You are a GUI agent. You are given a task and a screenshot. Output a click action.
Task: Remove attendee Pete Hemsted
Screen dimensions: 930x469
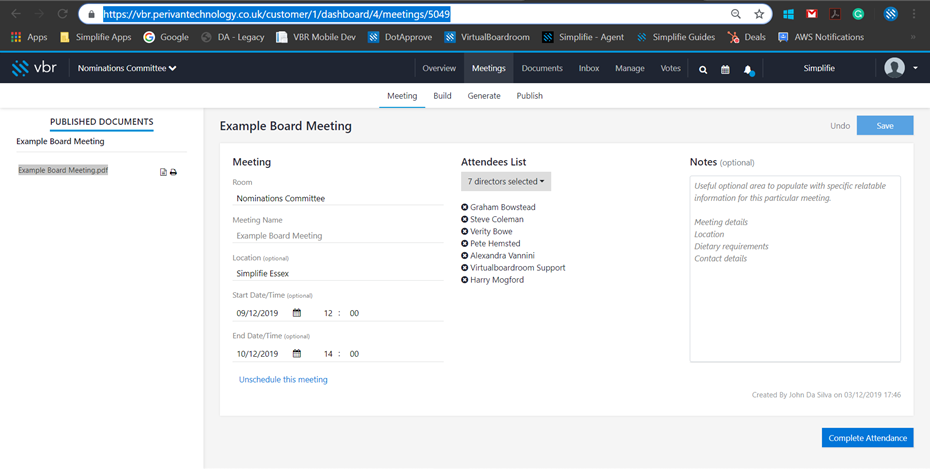(x=464, y=243)
